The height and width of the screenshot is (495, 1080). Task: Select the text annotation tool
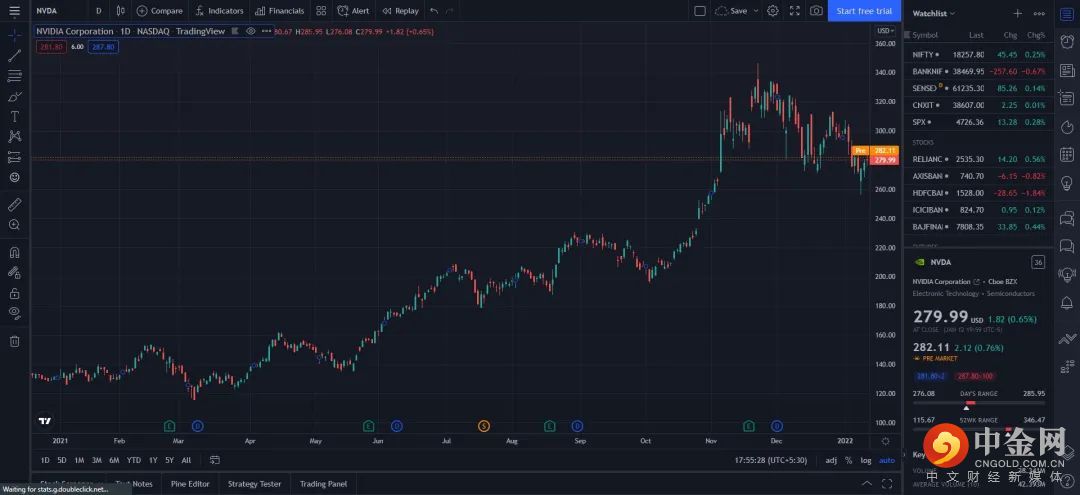coord(14,116)
